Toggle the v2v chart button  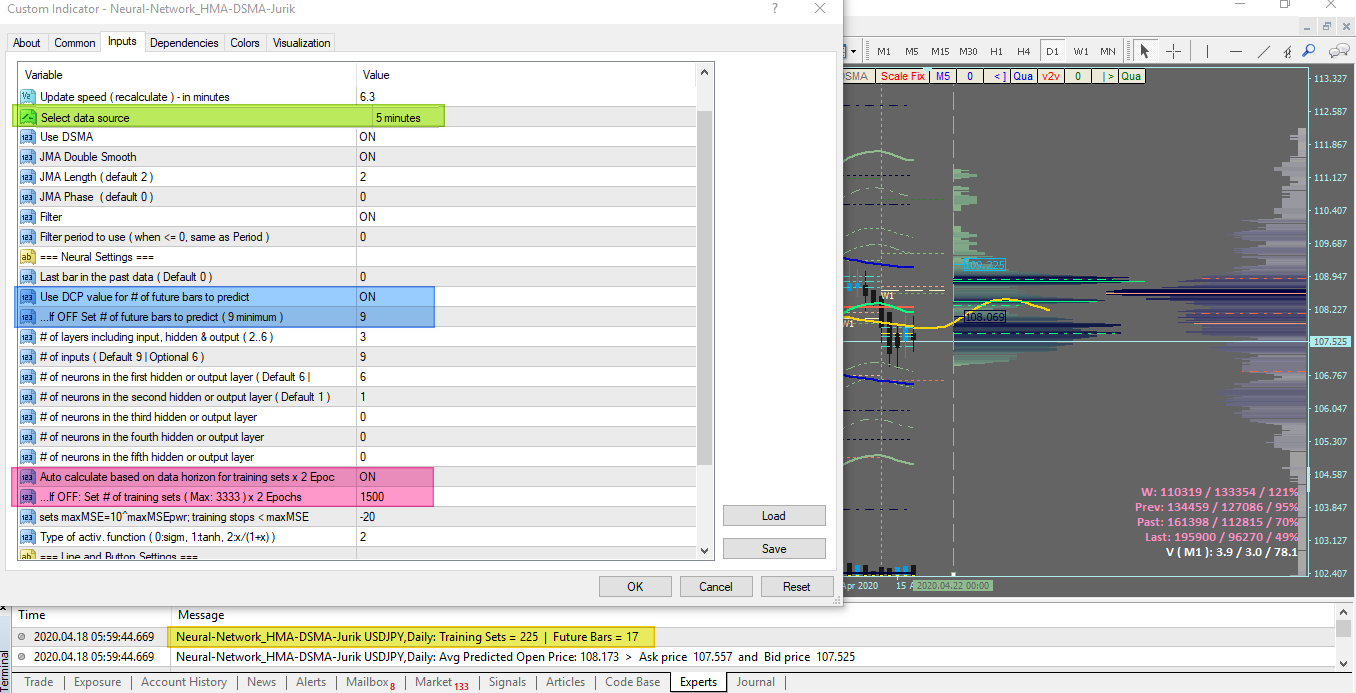point(1050,76)
